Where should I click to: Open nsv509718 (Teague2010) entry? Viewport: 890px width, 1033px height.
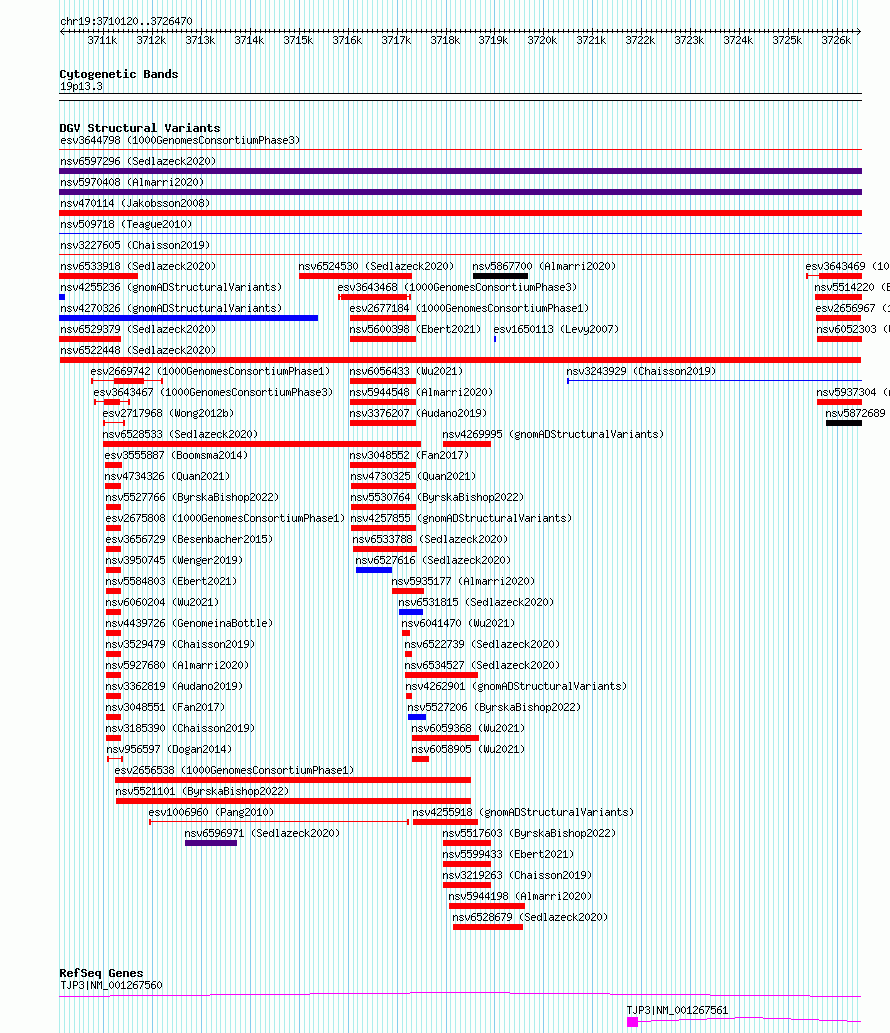tap(126, 225)
